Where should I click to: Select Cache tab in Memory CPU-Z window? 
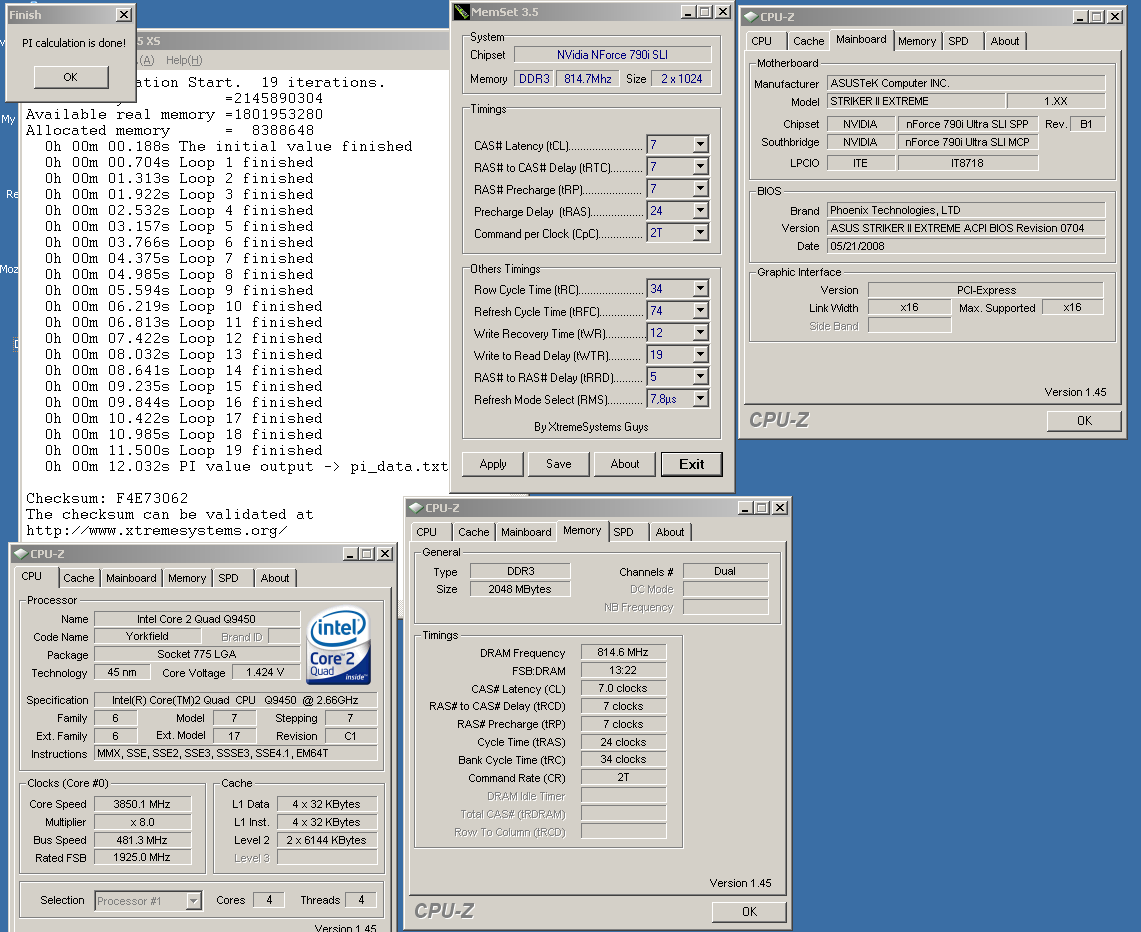point(474,533)
